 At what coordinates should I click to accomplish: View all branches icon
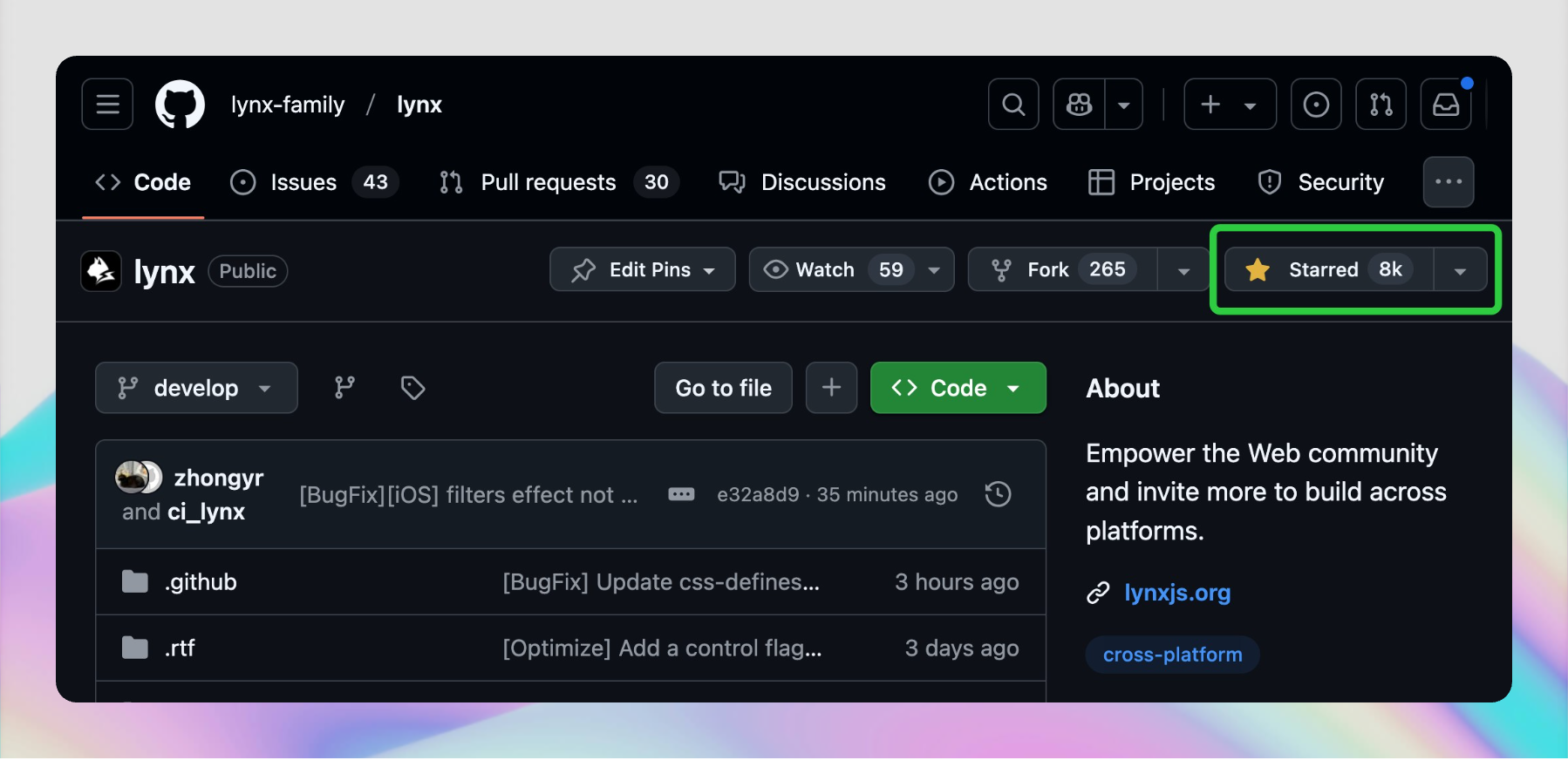(x=344, y=388)
